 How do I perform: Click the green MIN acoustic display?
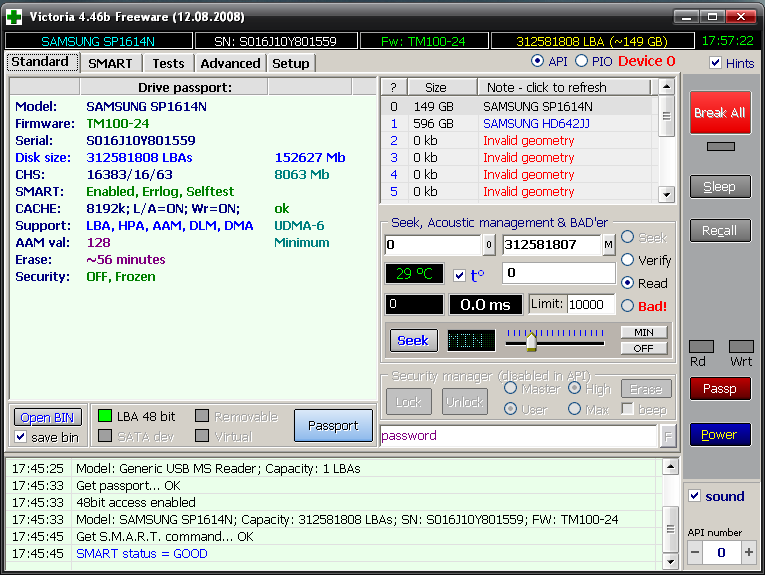coord(471,340)
